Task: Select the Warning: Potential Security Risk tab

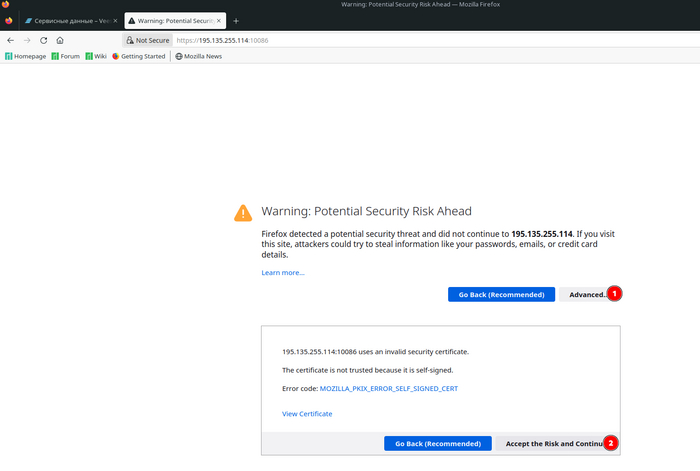Action: point(170,20)
